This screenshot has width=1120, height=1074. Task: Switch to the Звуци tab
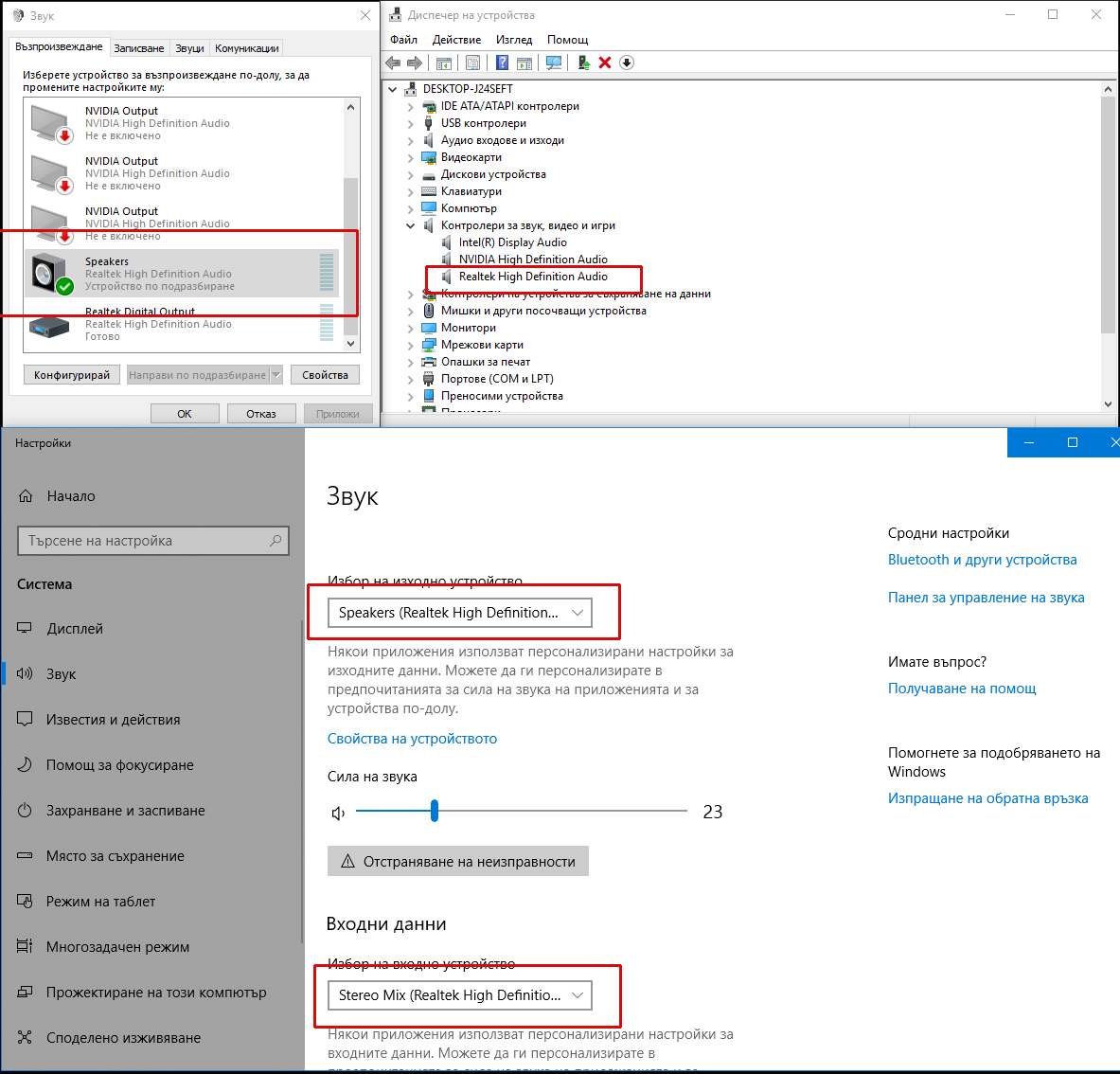coord(190,48)
